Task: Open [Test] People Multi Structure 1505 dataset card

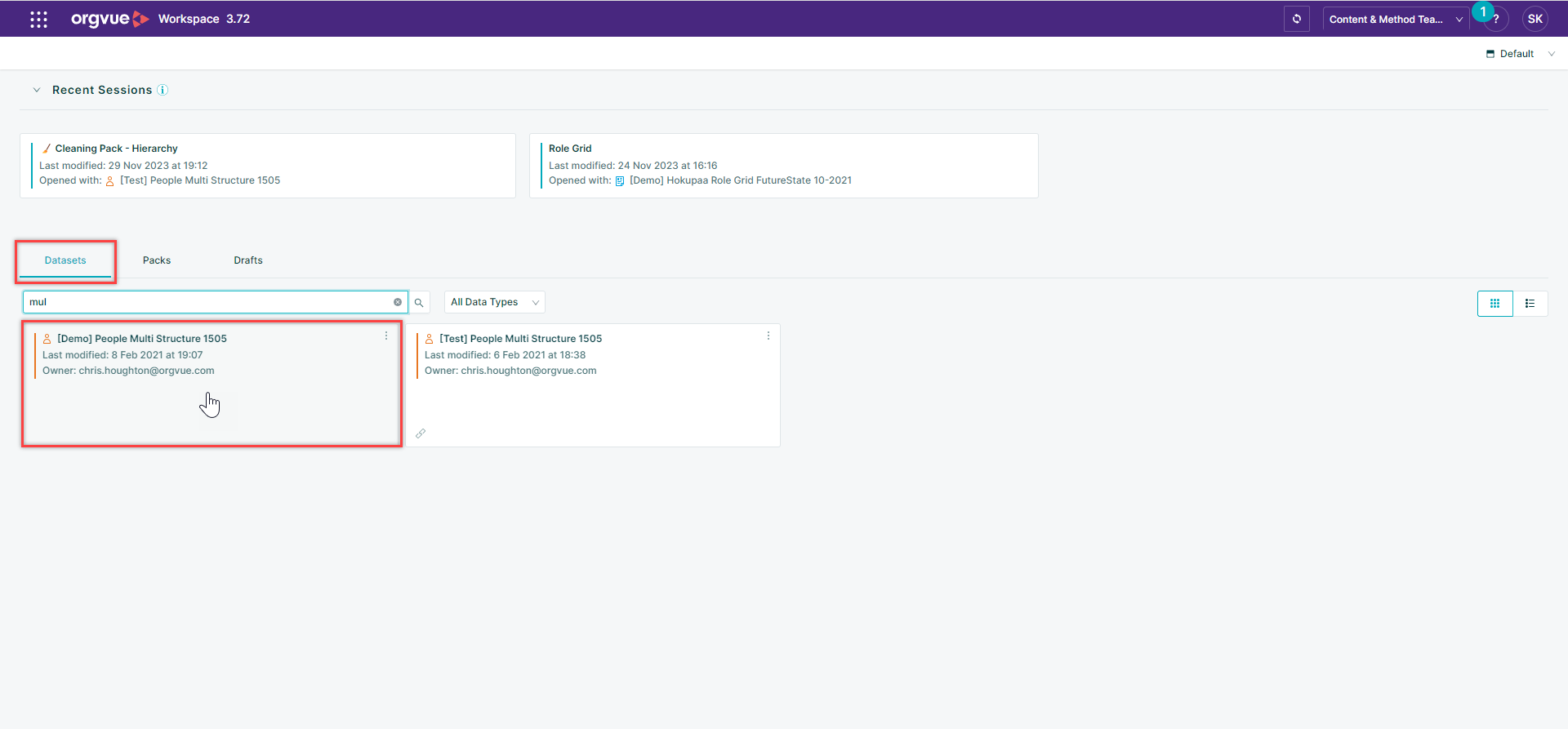Action: [x=594, y=385]
